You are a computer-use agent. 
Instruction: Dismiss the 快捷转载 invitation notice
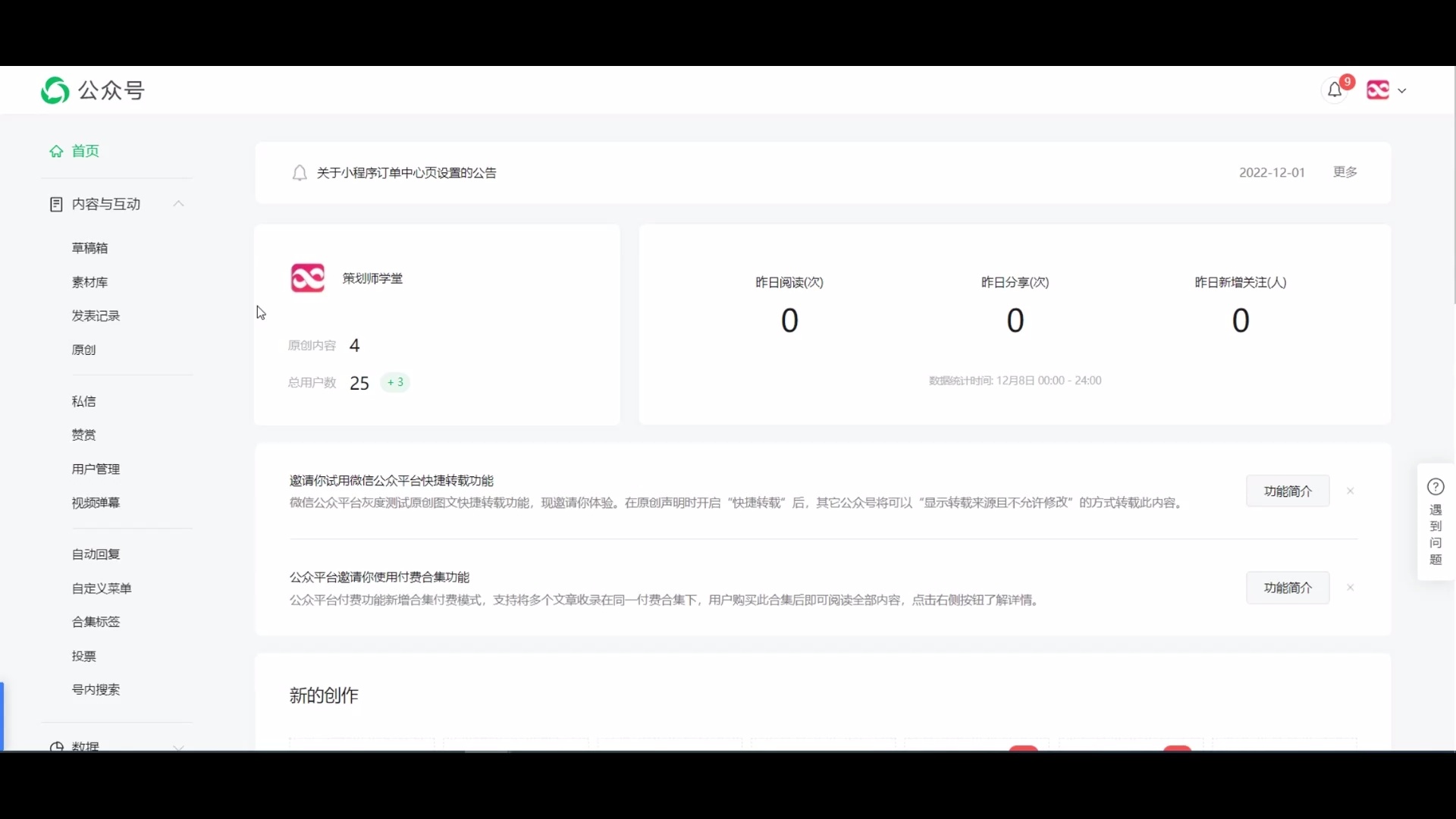[x=1351, y=491]
